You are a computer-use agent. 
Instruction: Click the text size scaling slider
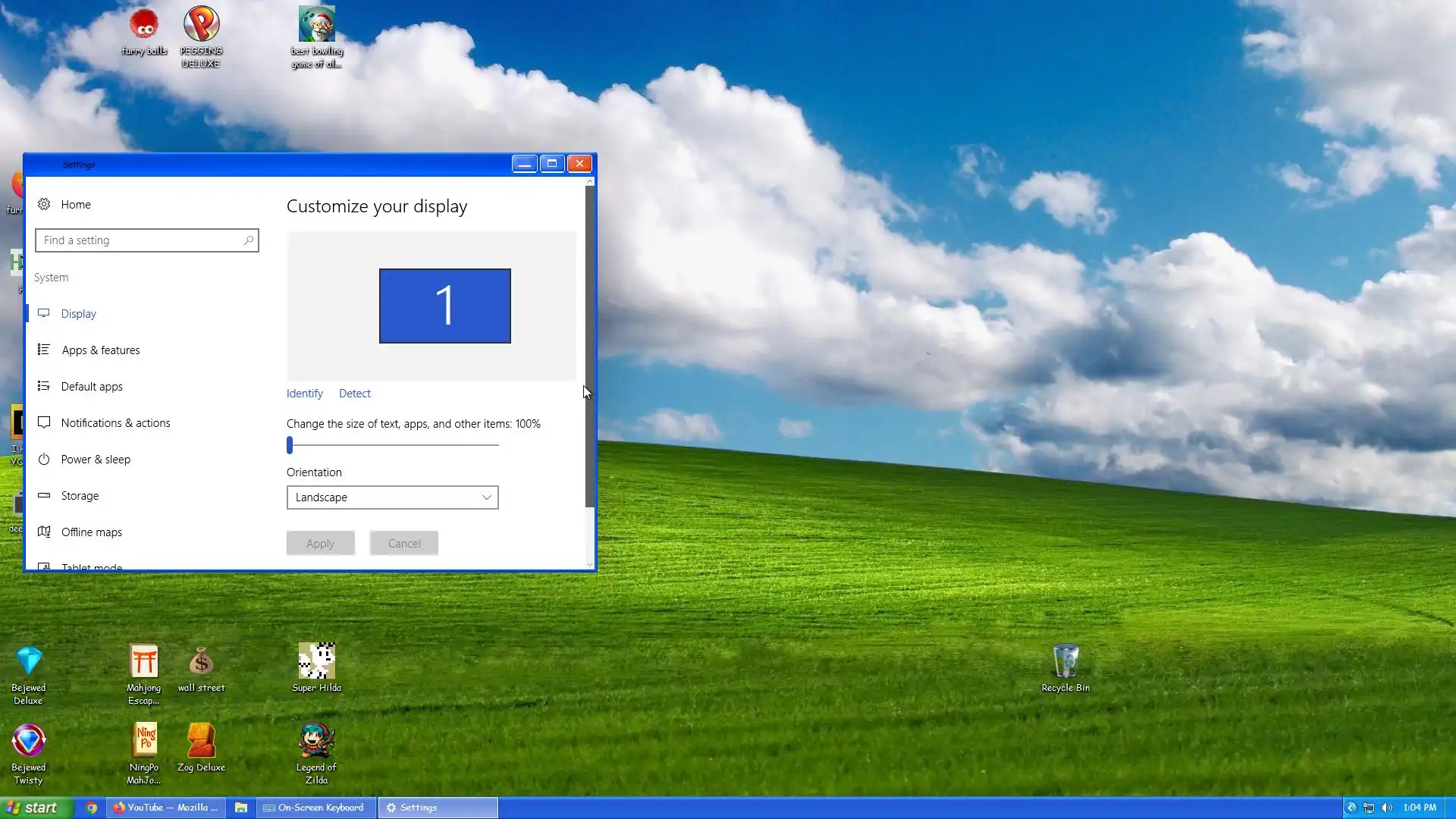[290, 445]
